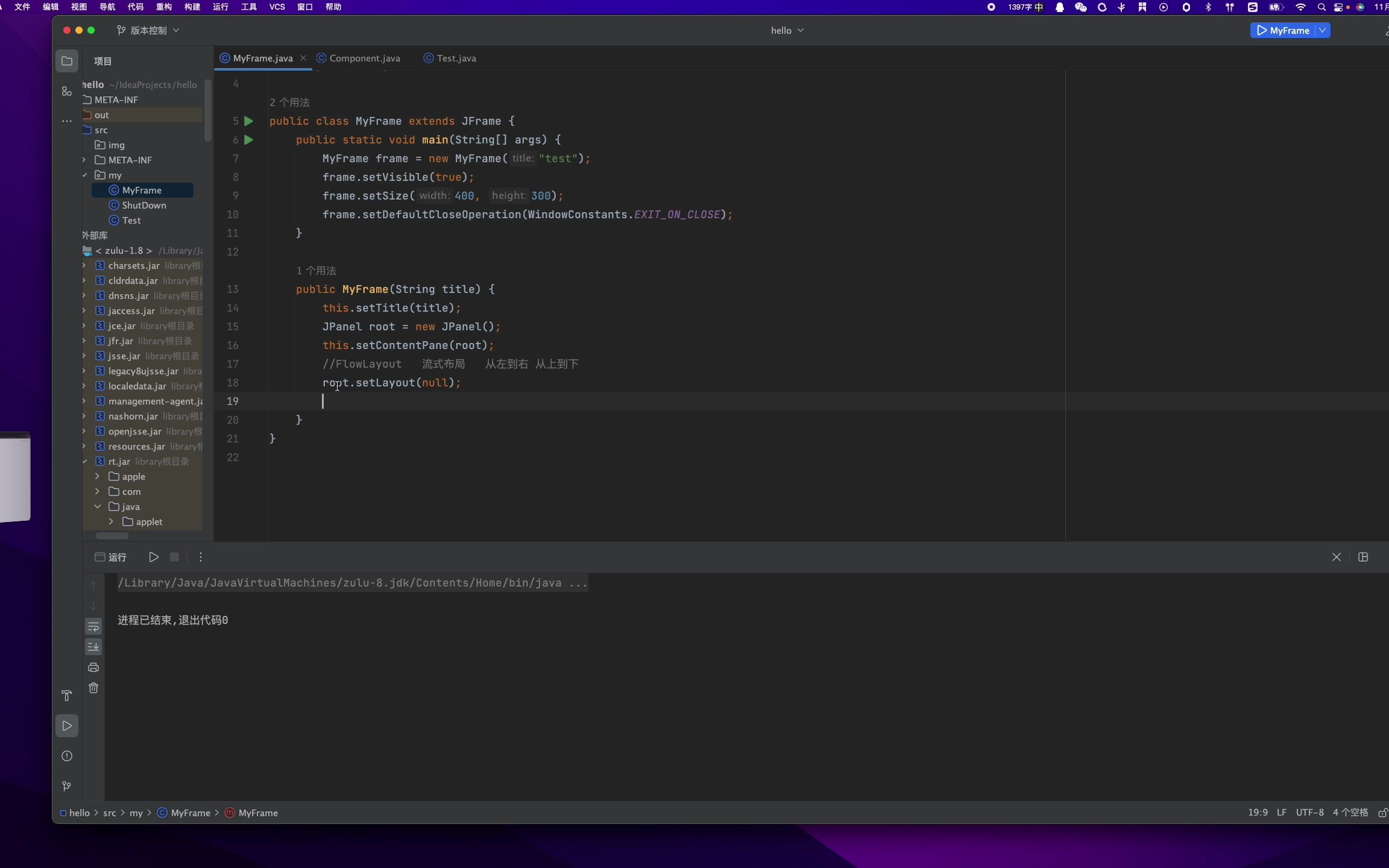Select MyFrame class in project tree
Viewport: 1389px width, 868px height.
(x=142, y=190)
